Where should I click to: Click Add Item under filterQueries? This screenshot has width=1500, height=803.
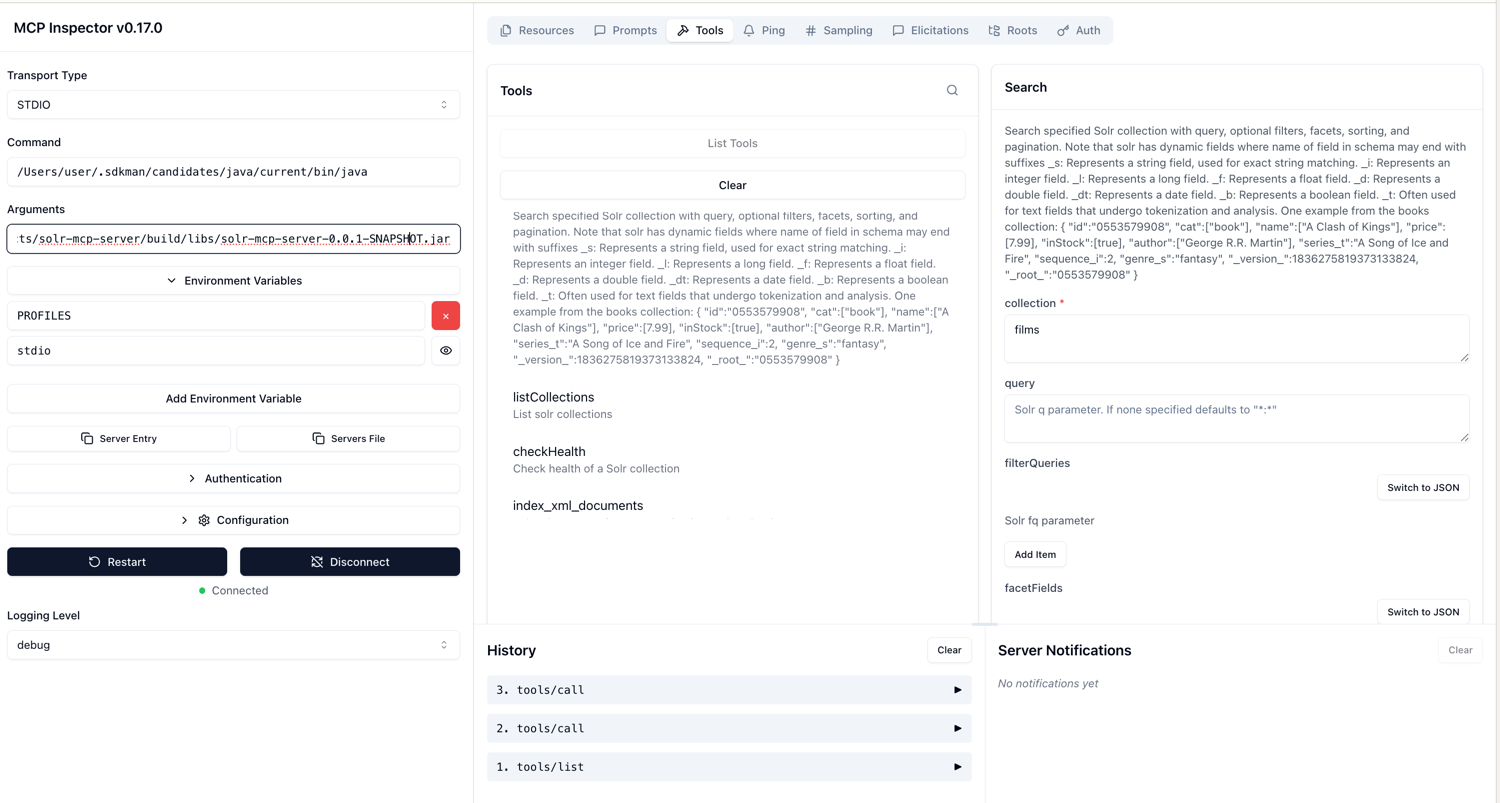(1035, 554)
